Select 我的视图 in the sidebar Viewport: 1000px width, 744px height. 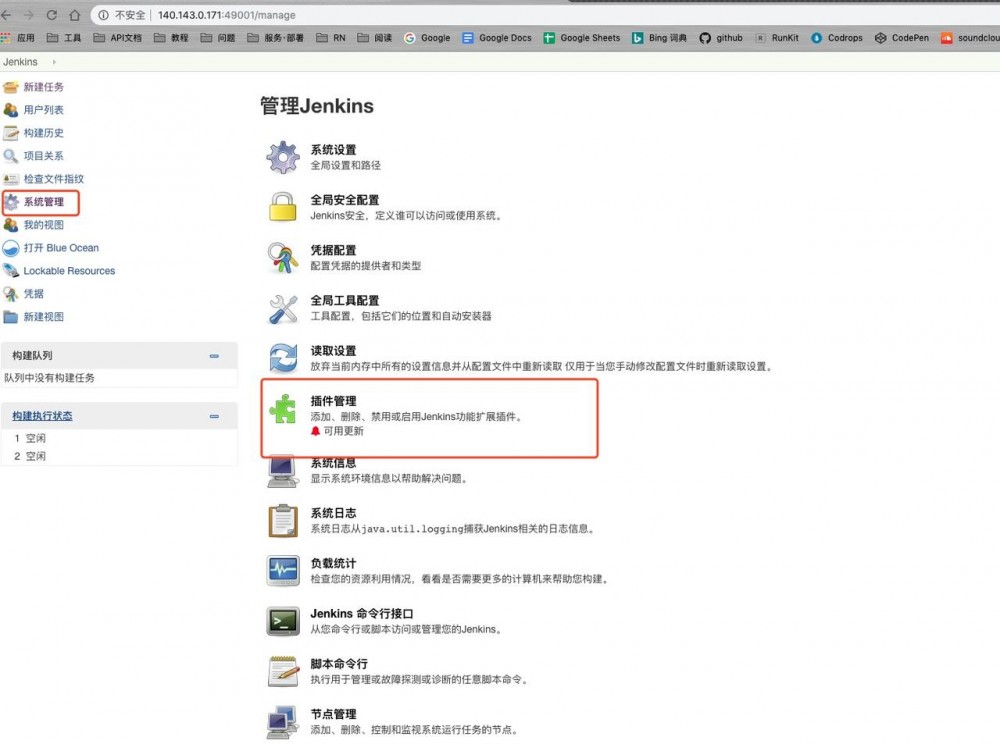click(43, 225)
